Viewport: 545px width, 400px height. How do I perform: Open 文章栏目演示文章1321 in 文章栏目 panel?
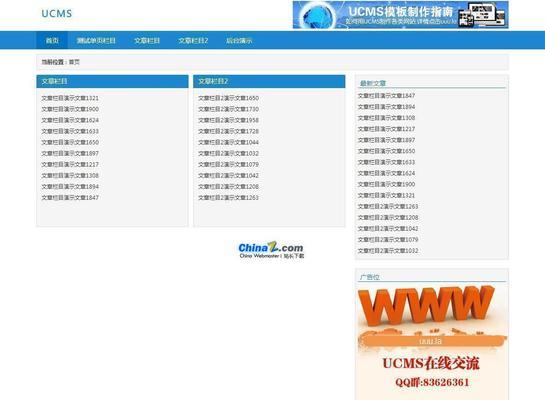point(70,98)
